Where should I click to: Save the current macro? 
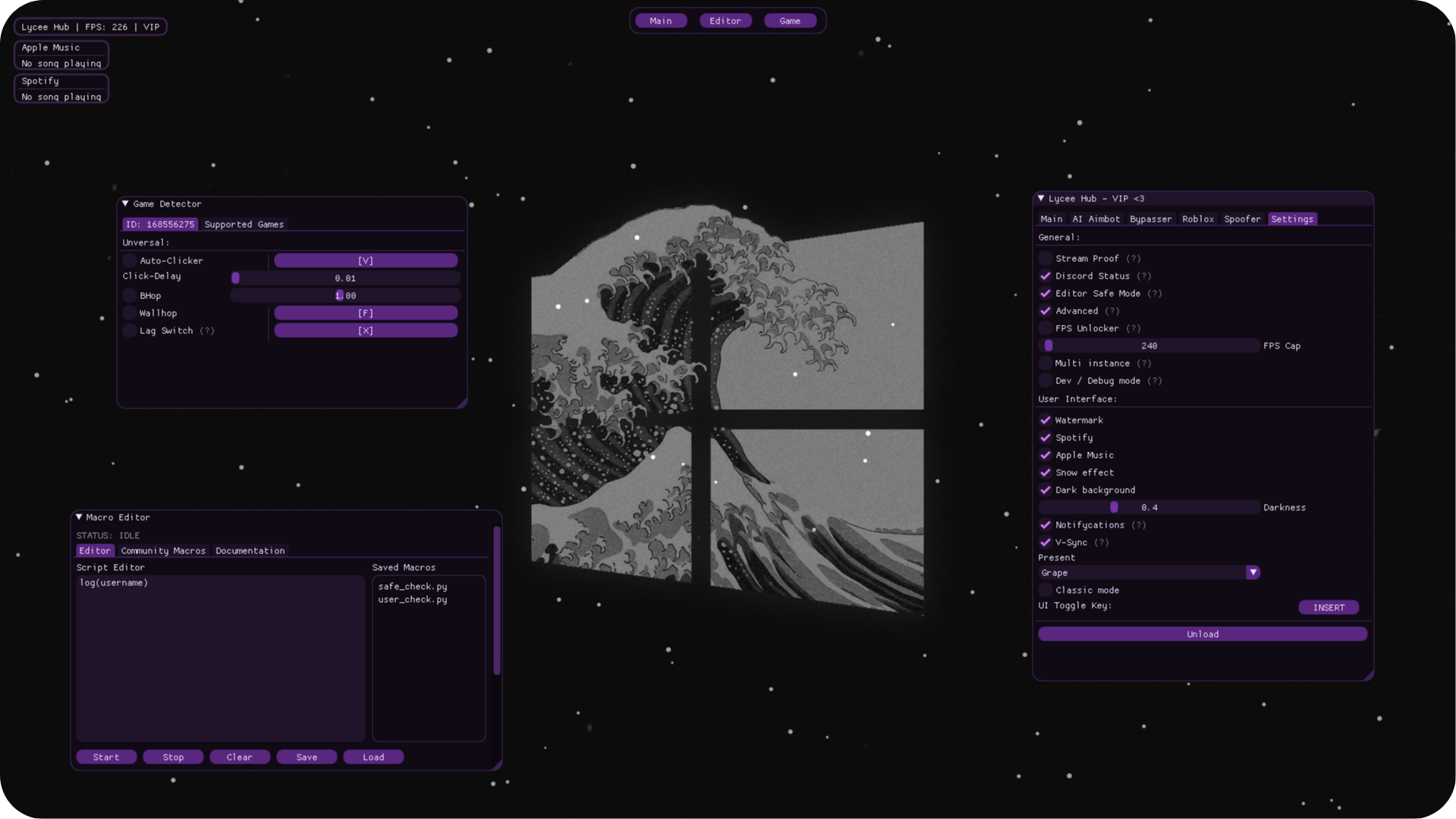[307, 757]
